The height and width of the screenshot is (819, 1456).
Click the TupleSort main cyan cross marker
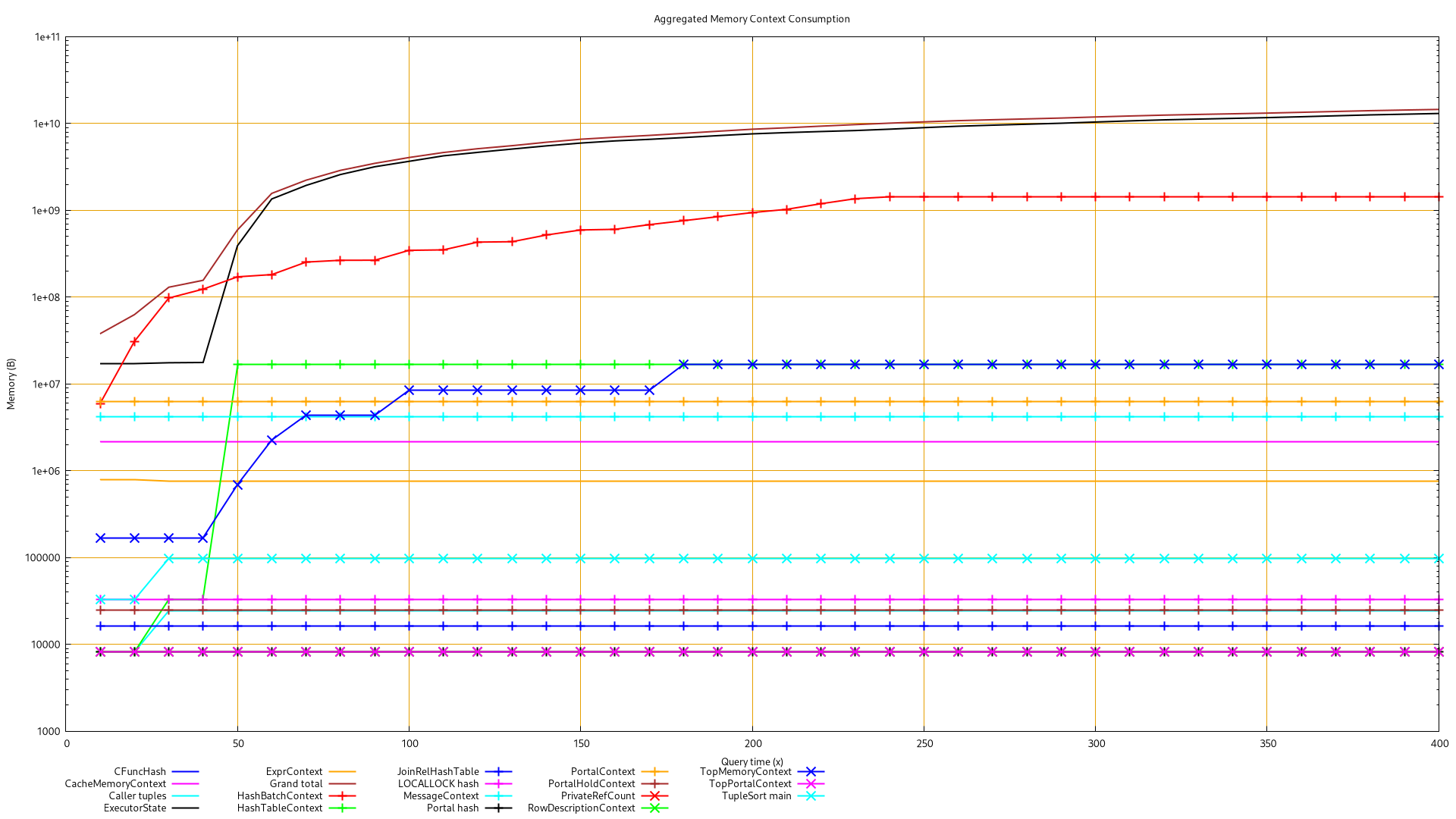811,795
